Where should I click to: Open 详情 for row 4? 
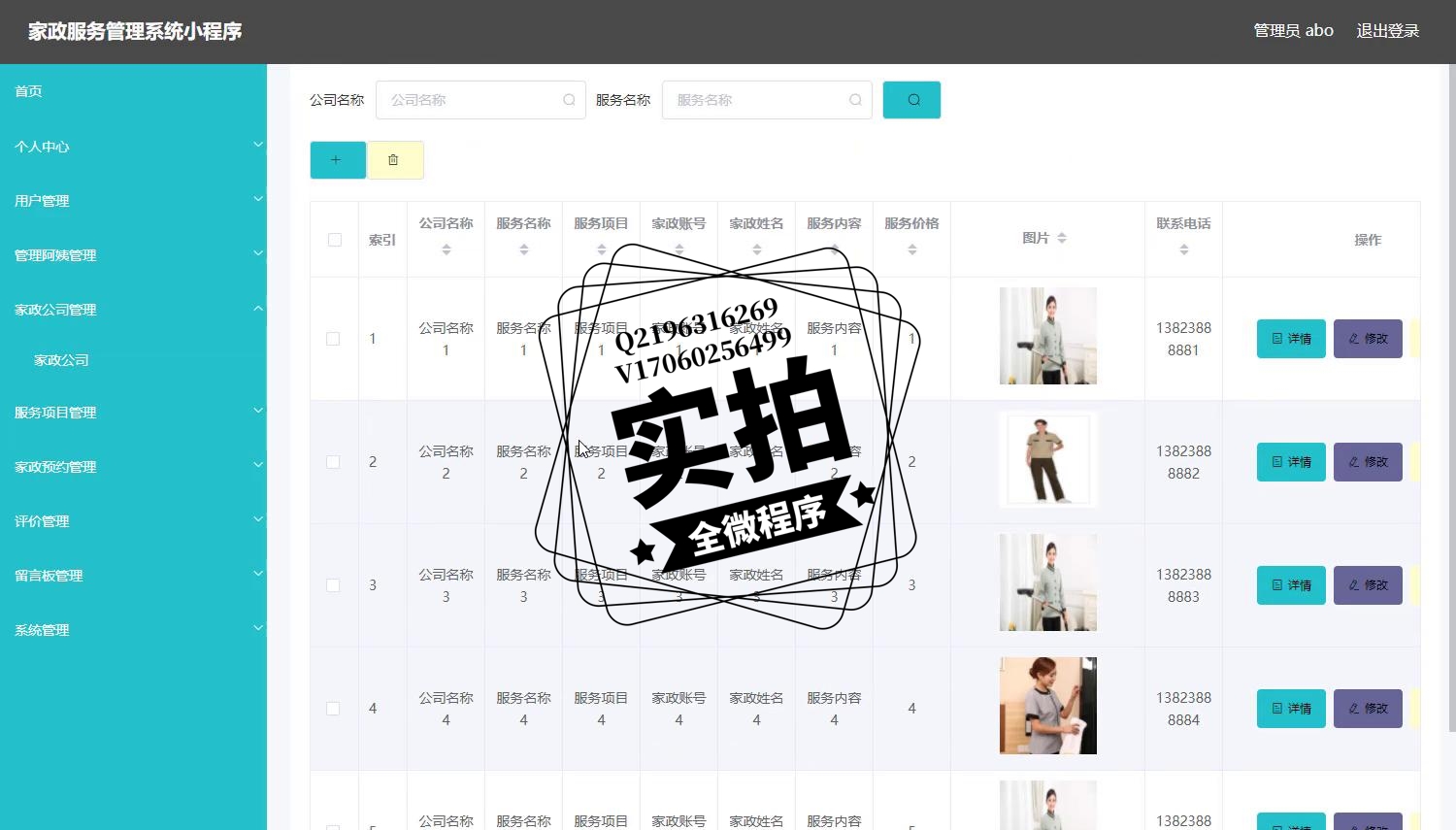1291,709
